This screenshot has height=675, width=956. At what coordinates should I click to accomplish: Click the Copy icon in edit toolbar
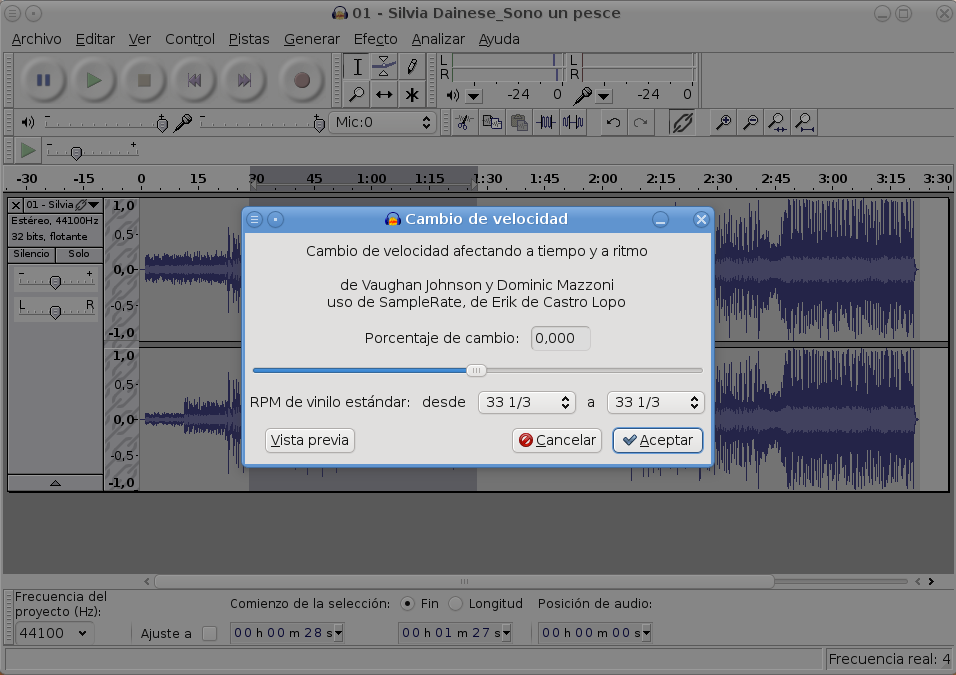click(x=491, y=123)
